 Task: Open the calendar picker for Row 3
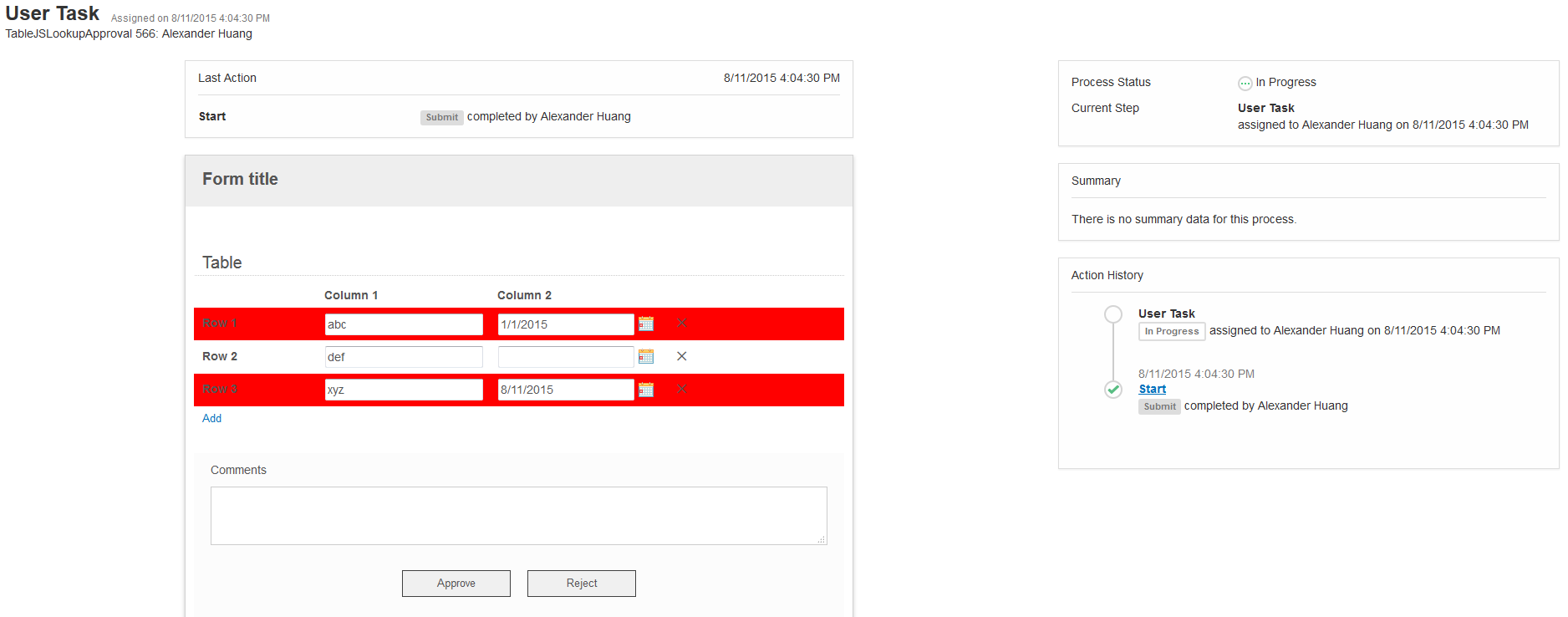click(646, 390)
